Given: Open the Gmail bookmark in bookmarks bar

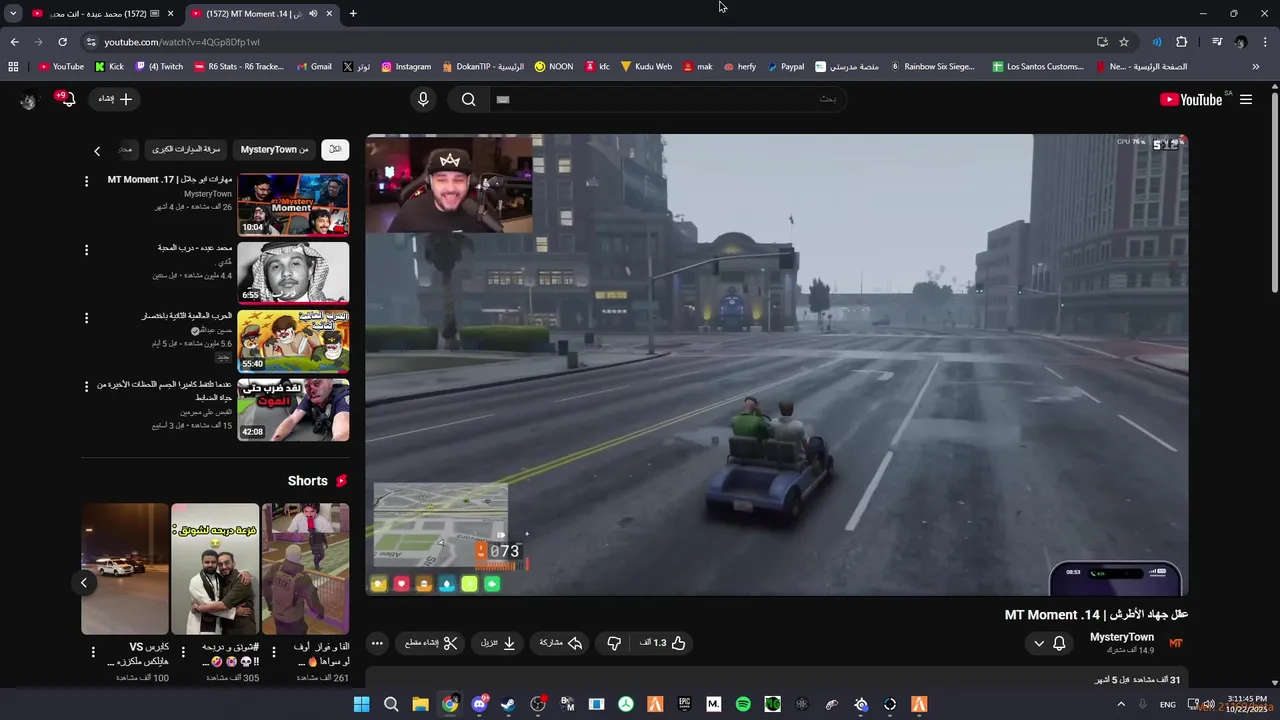Looking at the screenshot, I should click(312, 67).
